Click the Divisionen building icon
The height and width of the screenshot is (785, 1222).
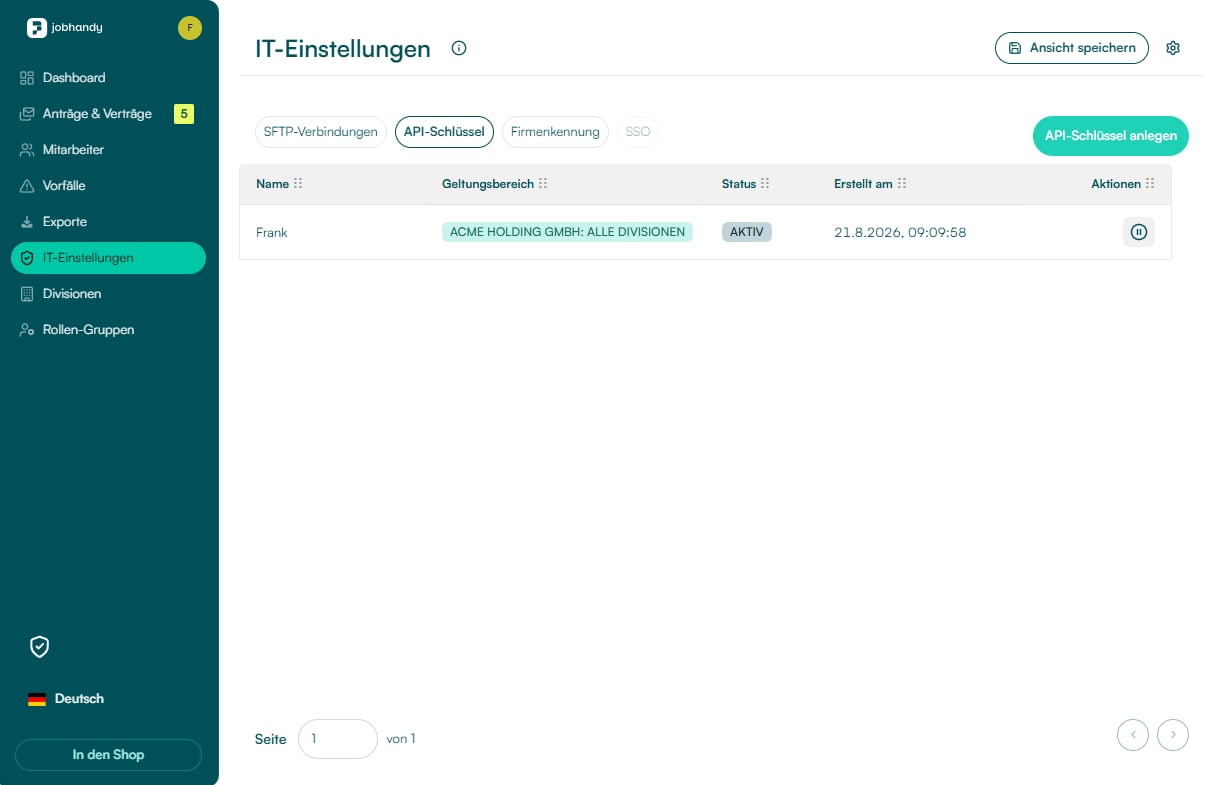pos(27,294)
